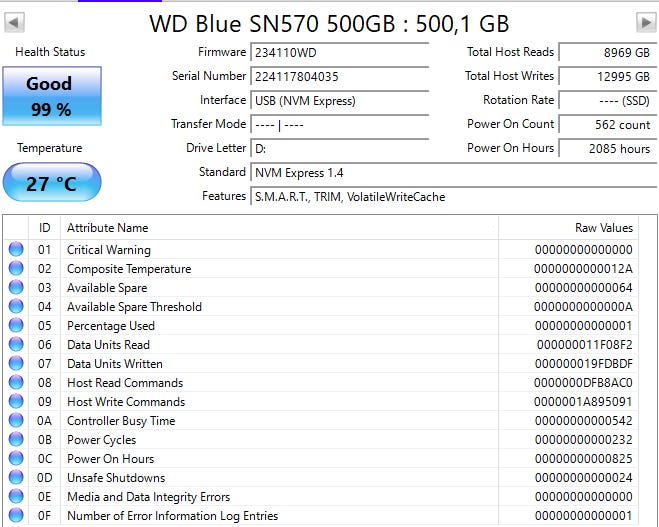This screenshot has width=659, height=527.
Task: Click status icon for attribute 0C Power On Hours
Action: [x=16, y=458]
